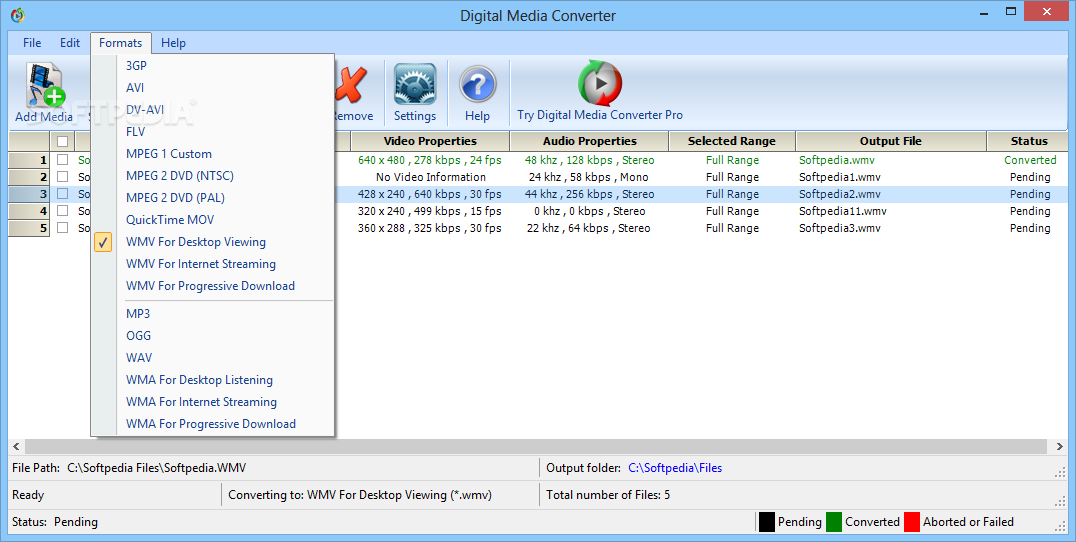Click scrollbar left arrow
Screen dimensions: 1076x542
click(16, 447)
